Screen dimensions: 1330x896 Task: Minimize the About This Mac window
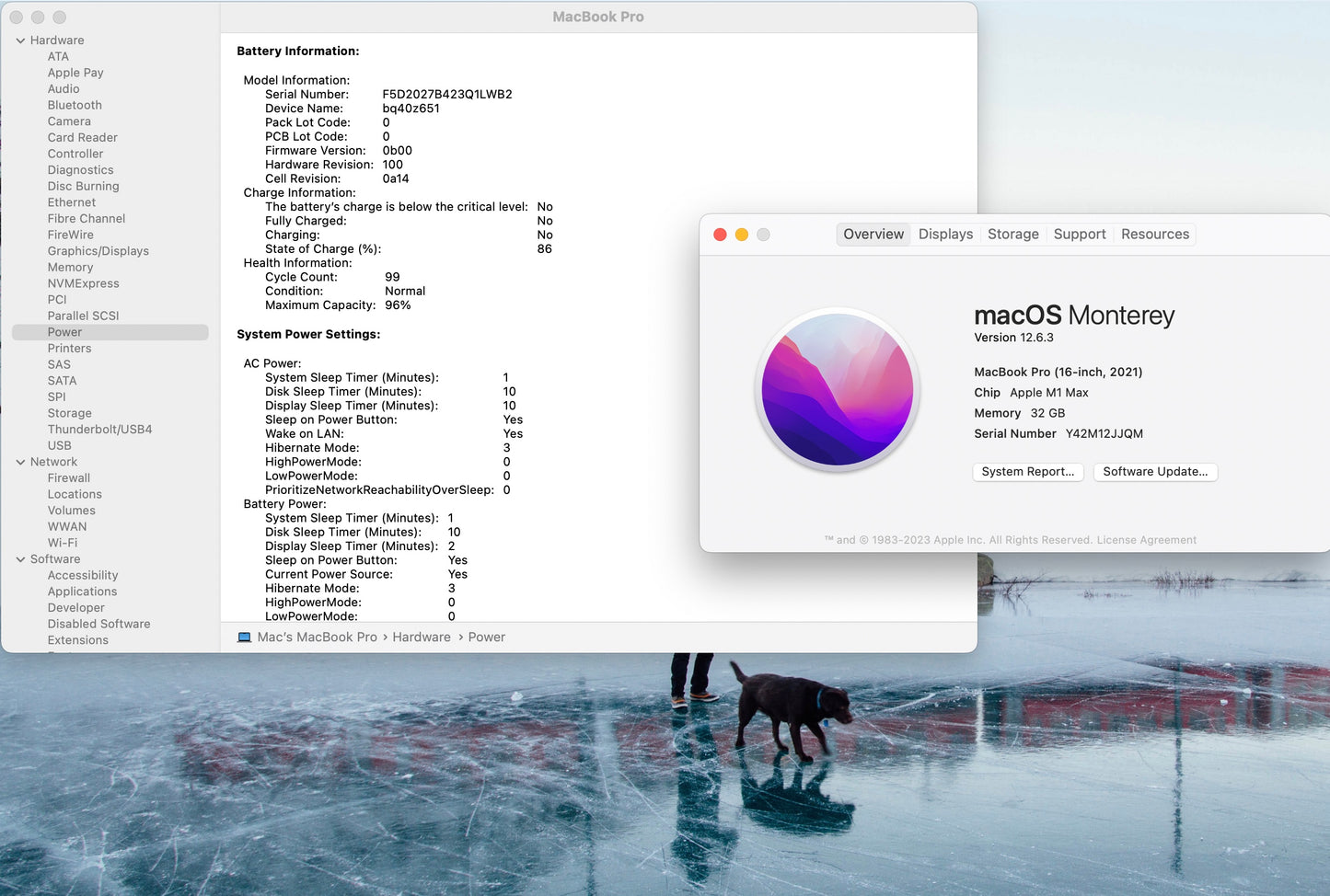[x=742, y=235]
